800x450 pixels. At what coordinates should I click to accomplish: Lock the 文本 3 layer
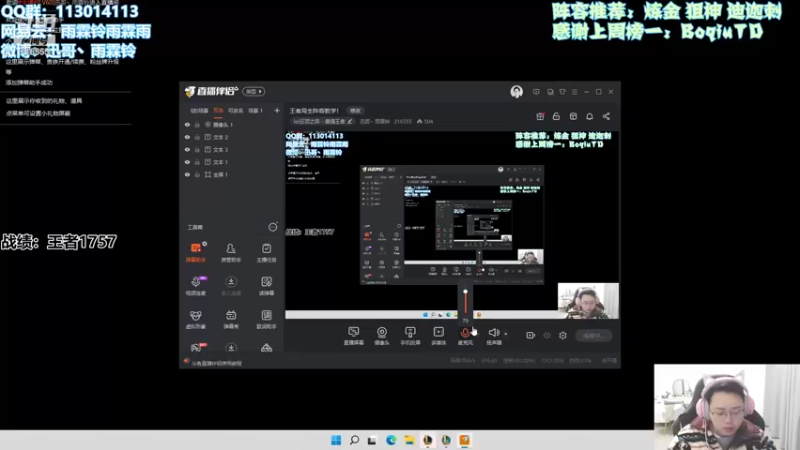tap(197, 149)
